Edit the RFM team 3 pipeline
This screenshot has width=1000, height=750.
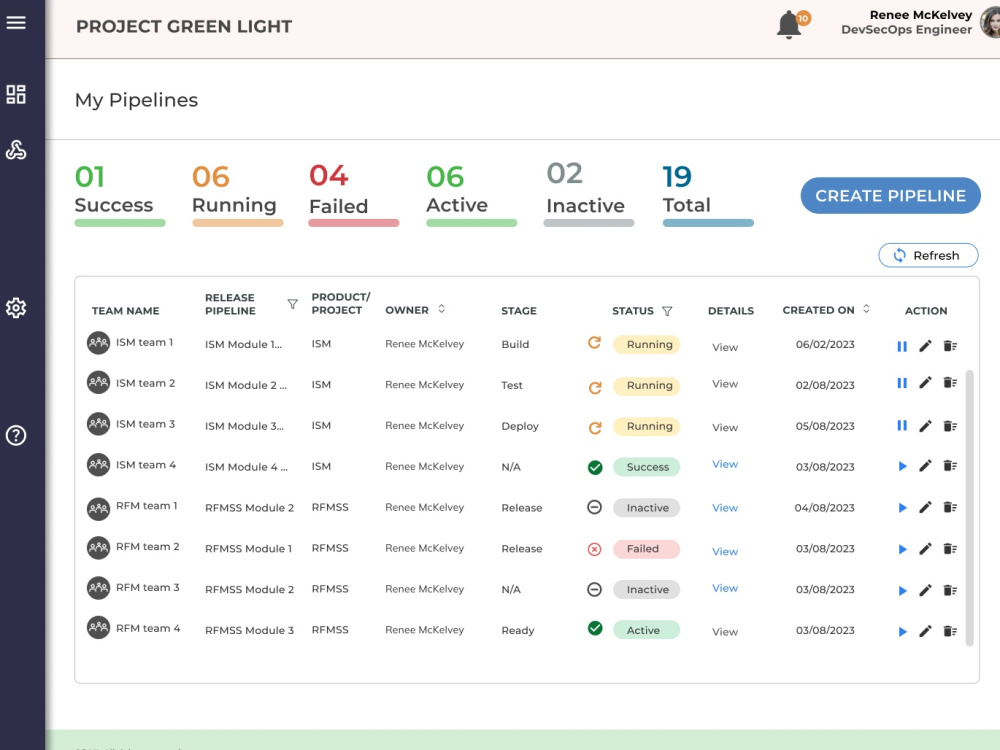(x=925, y=590)
